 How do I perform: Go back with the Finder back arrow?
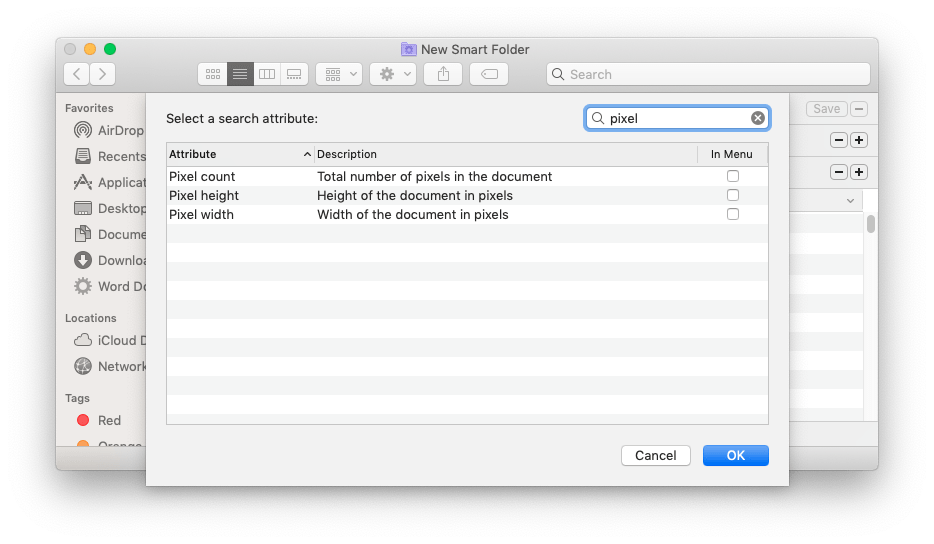(x=77, y=74)
